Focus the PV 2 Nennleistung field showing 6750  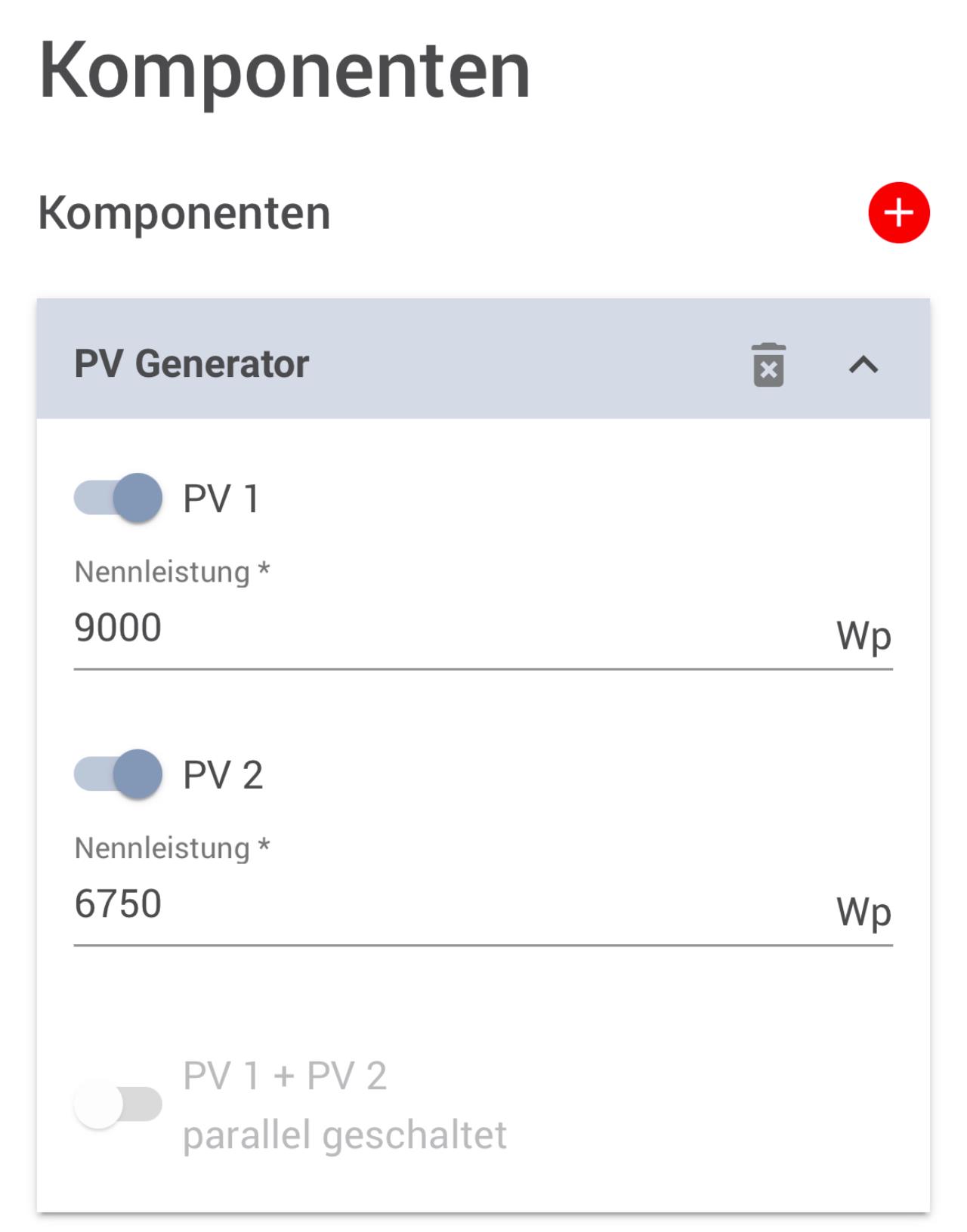(x=453, y=904)
